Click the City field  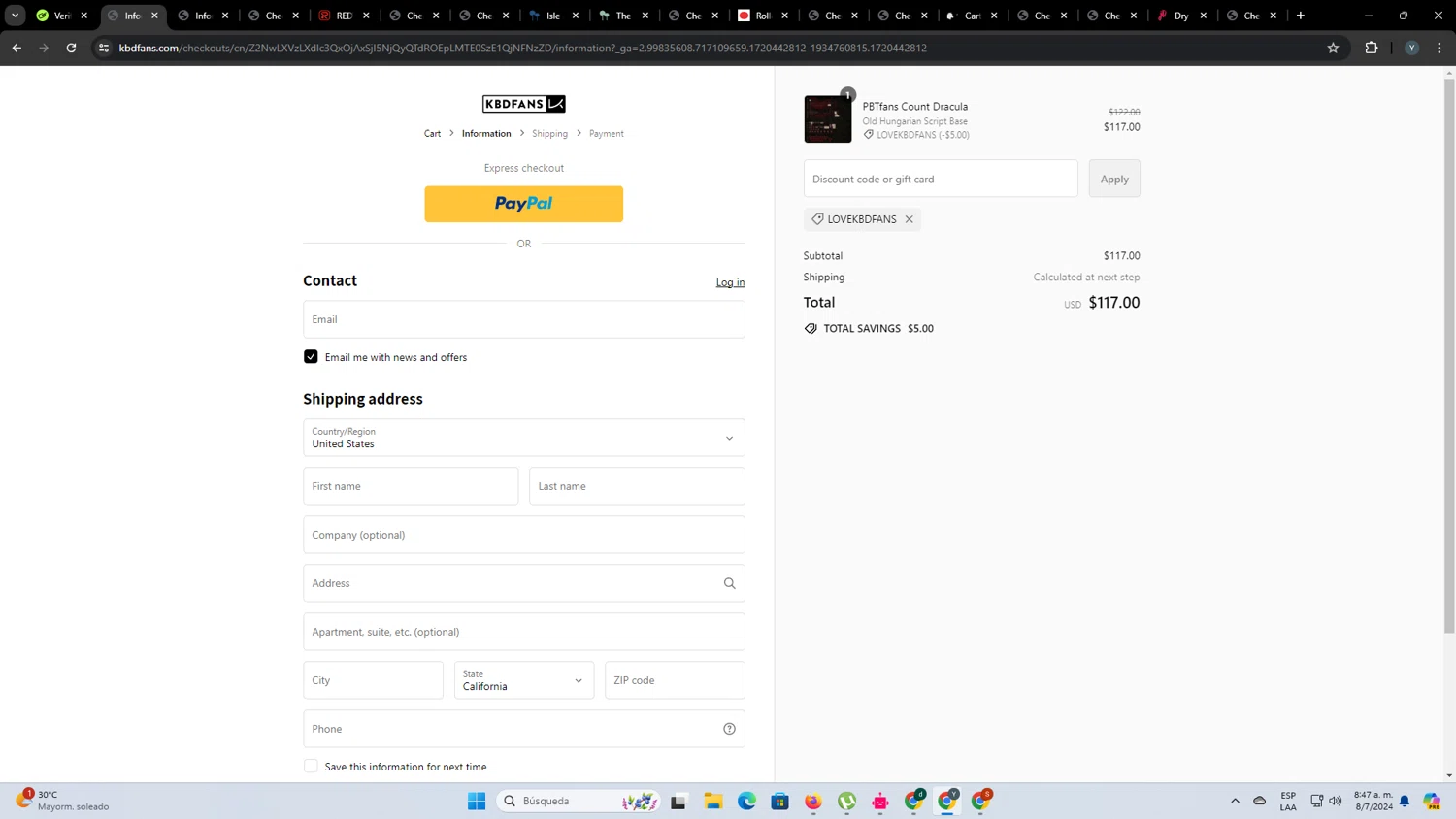tap(373, 680)
